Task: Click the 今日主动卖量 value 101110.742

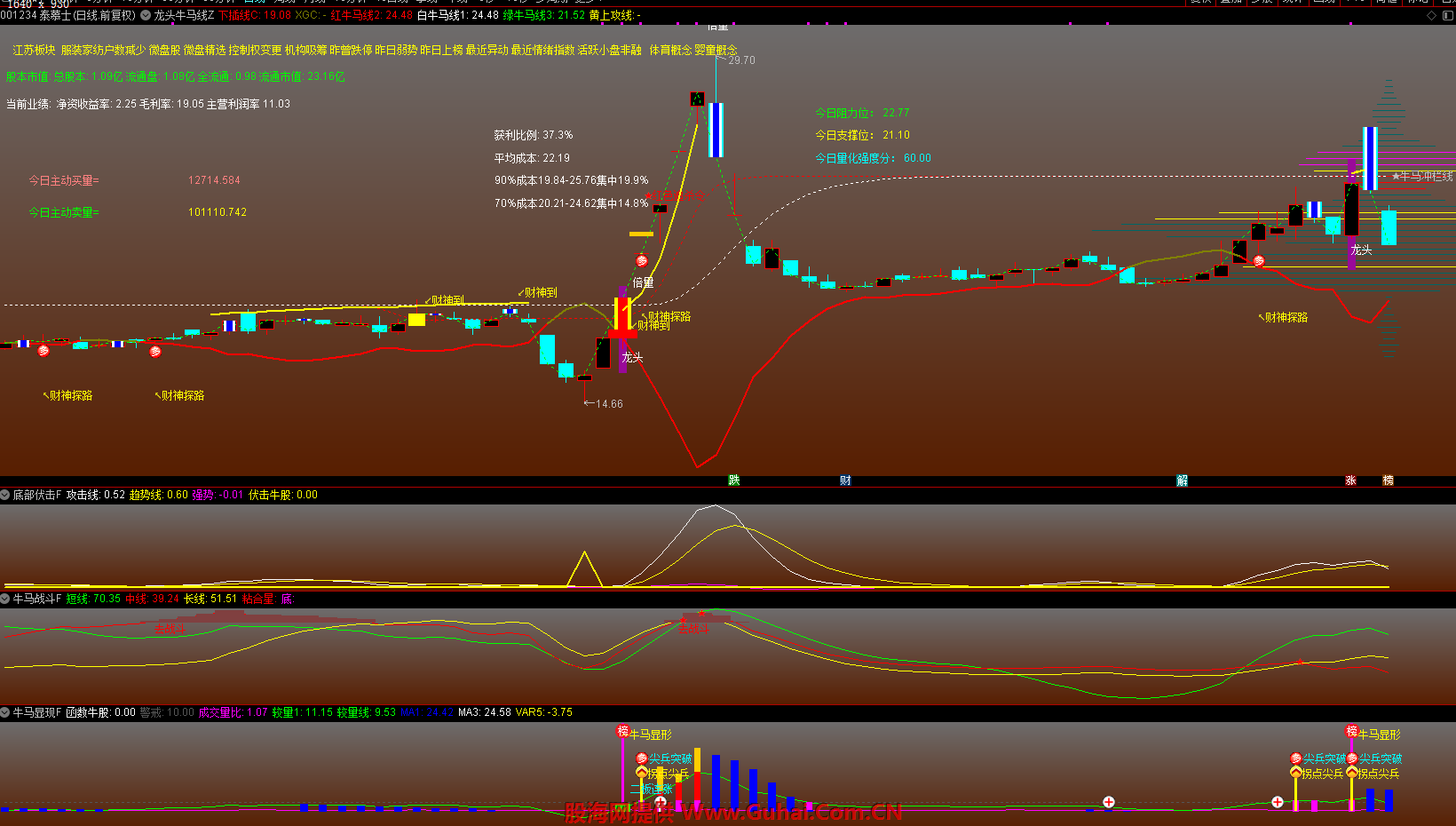Action: (218, 212)
